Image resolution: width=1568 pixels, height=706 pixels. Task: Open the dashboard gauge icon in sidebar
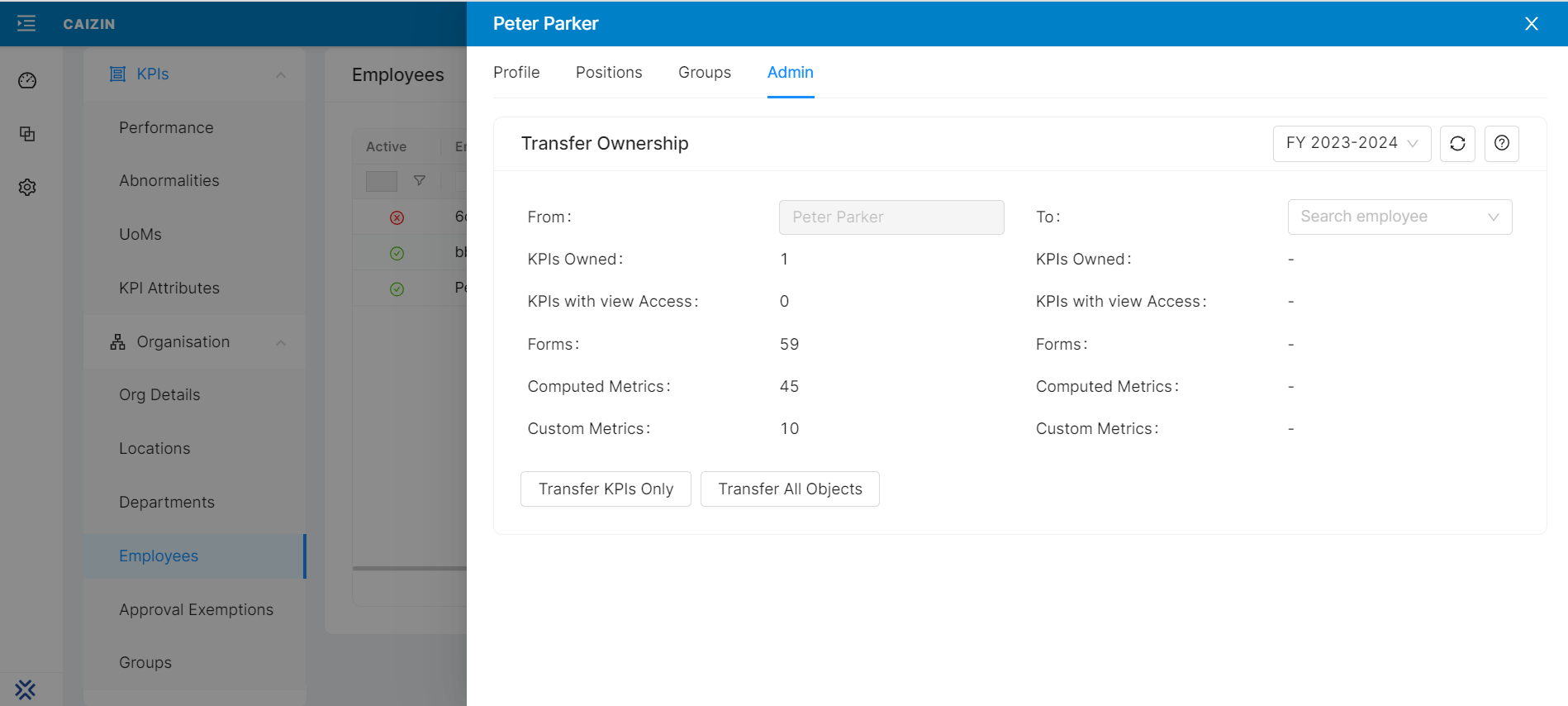tap(27, 80)
